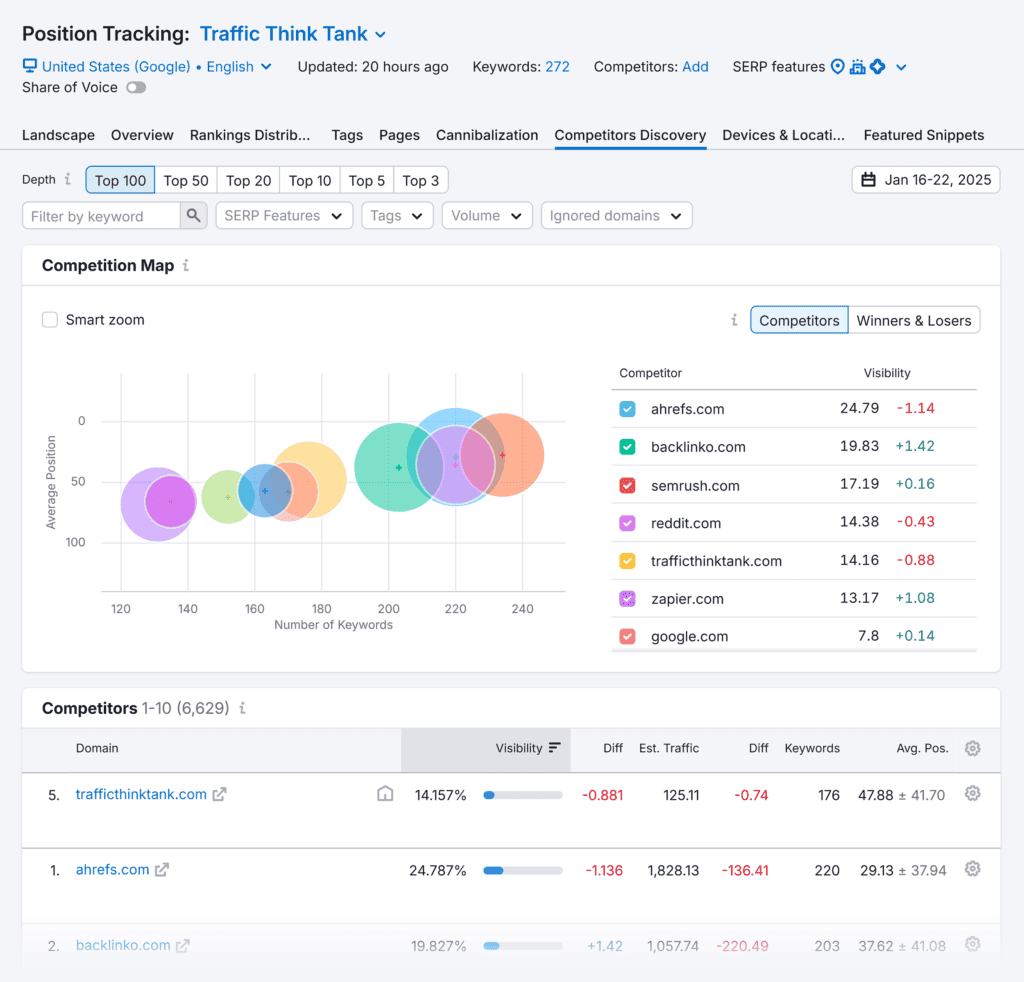Click the table settings gear in column header
This screenshot has width=1024, height=982.
click(972, 748)
